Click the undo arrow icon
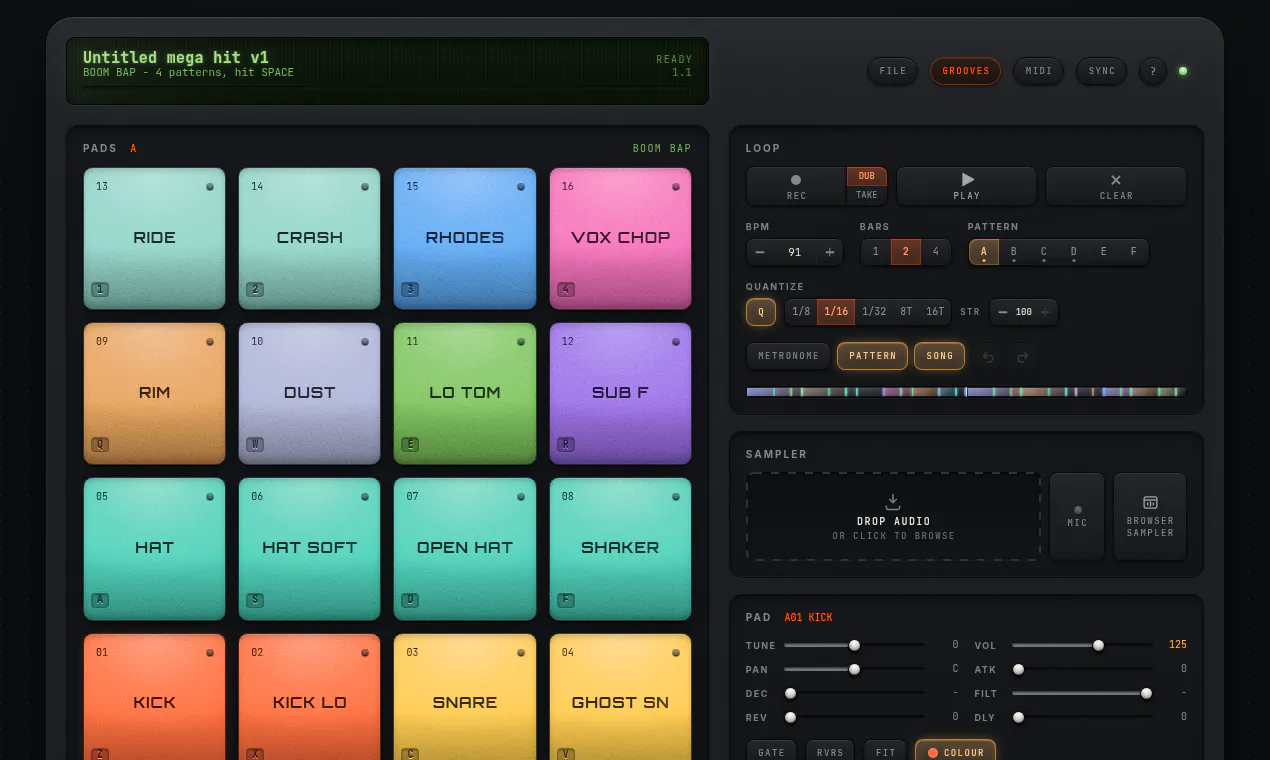This screenshot has width=1270, height=760. pyautogui.click(x=989, y=356)
